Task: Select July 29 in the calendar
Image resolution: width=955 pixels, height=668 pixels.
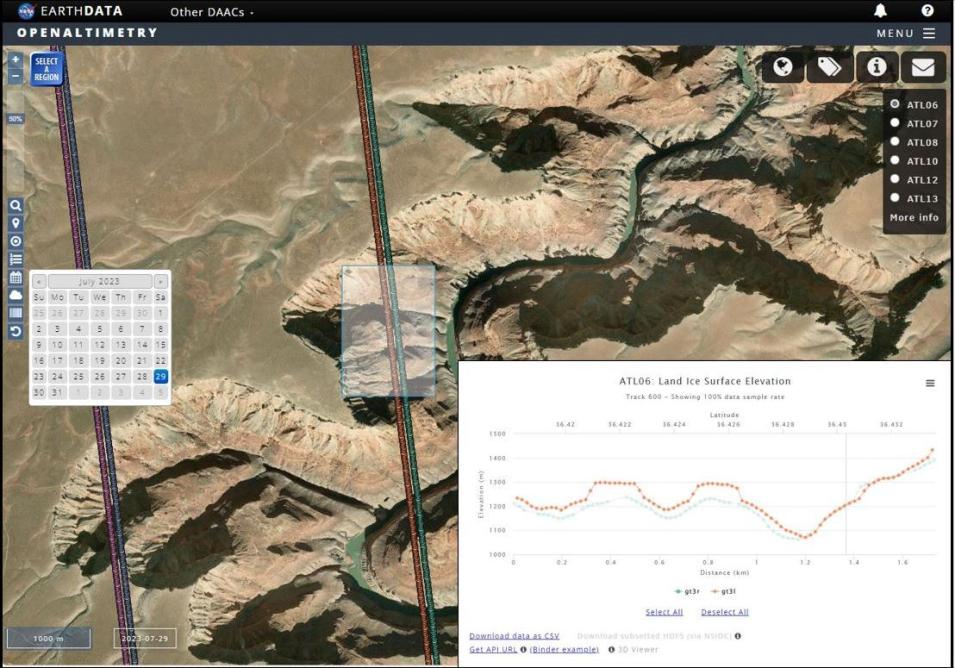Action: [x=161, y=376]
